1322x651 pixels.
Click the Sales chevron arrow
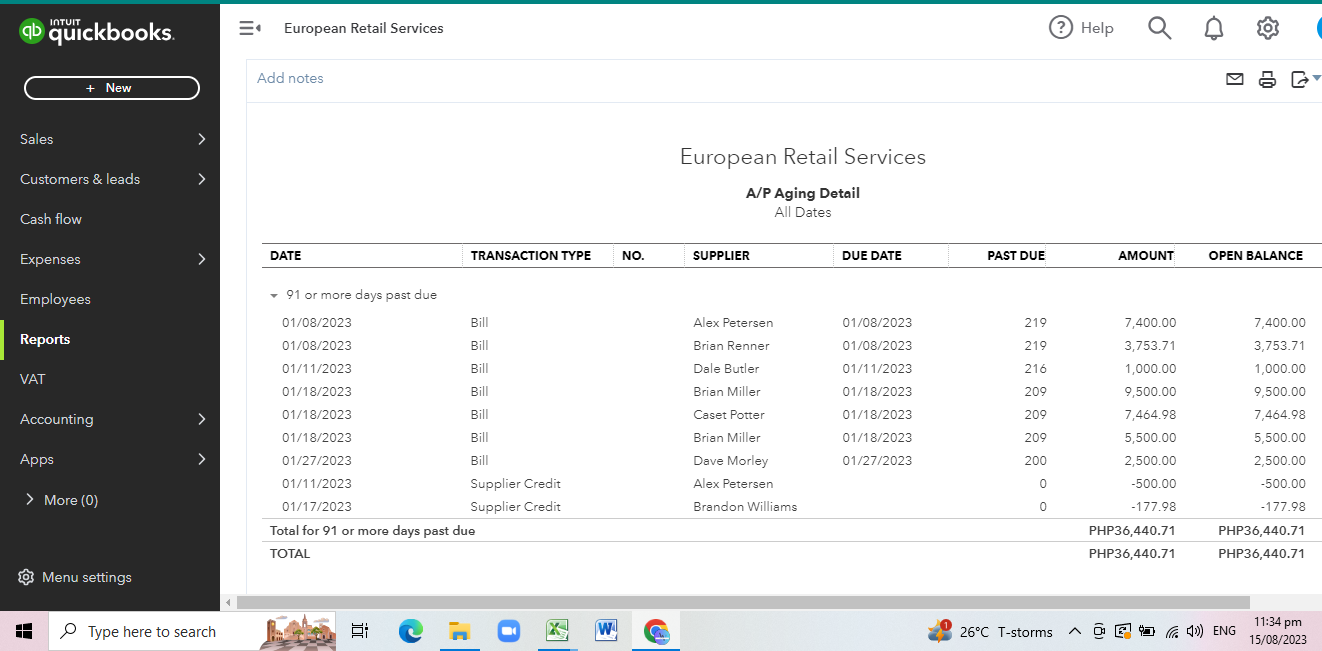(201, 139)
